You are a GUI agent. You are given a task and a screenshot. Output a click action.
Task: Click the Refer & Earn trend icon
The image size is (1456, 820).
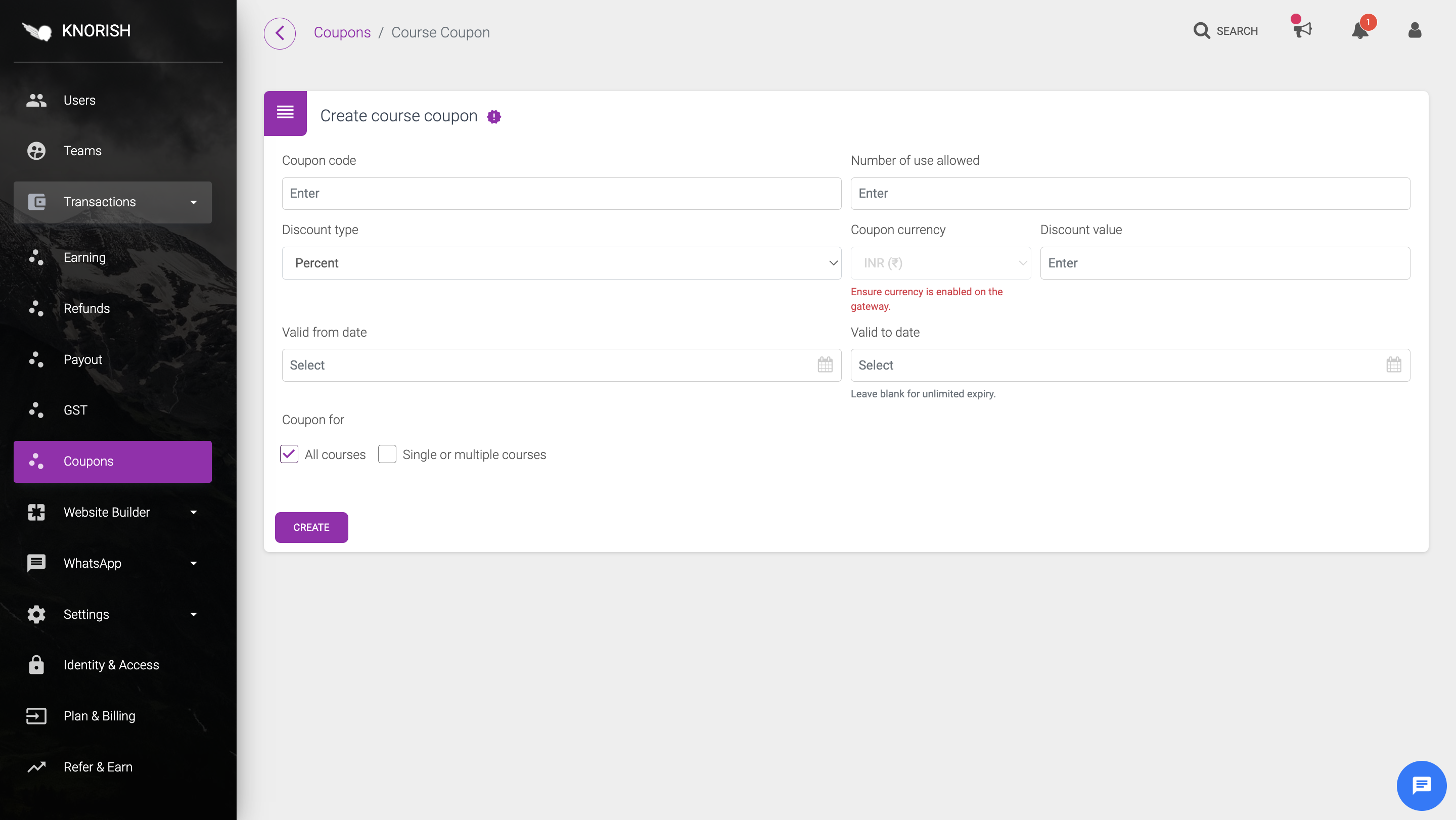pyautogui.click(x=36, y=767)
